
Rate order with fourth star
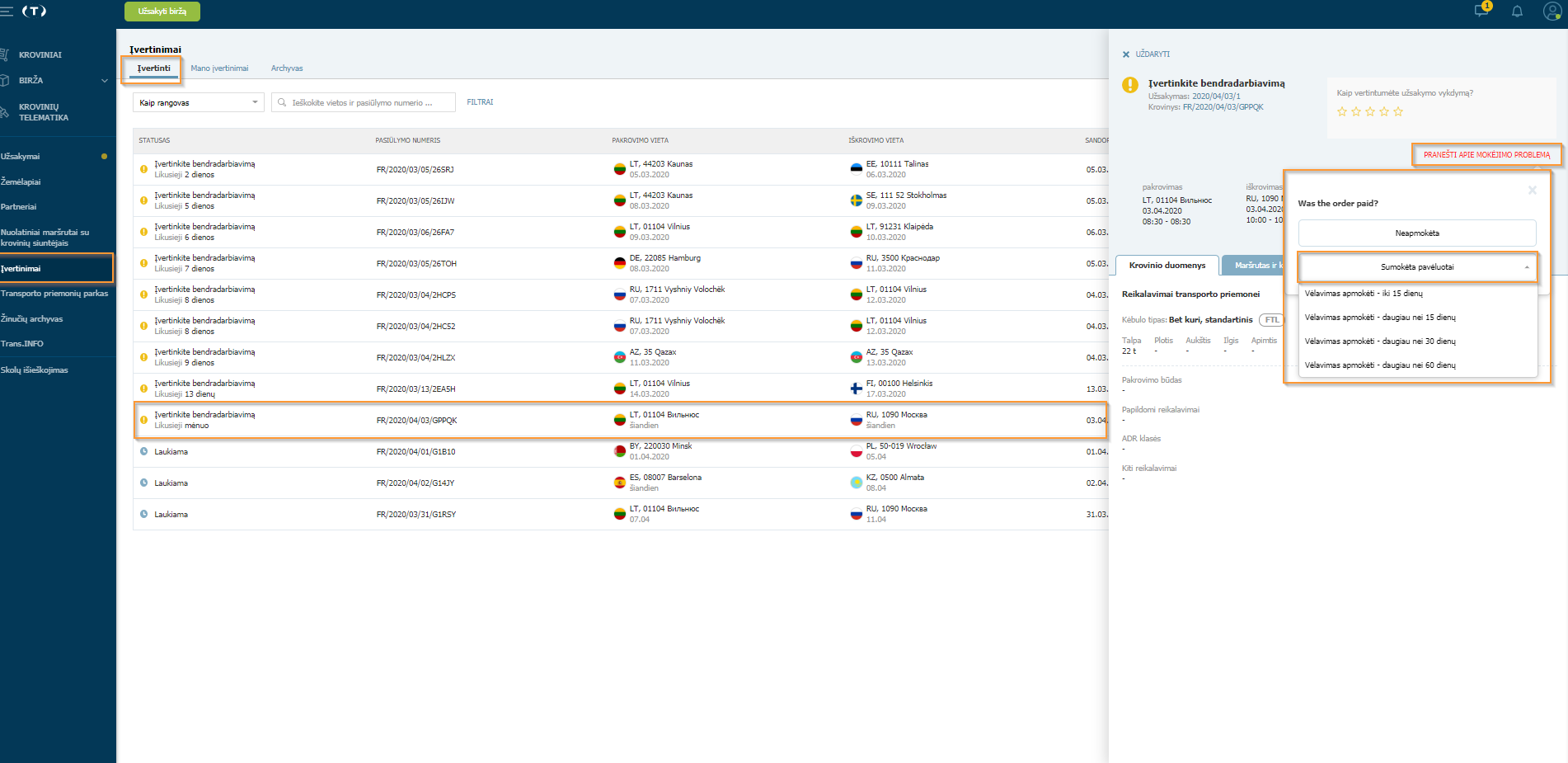[x=1384, y=111]
